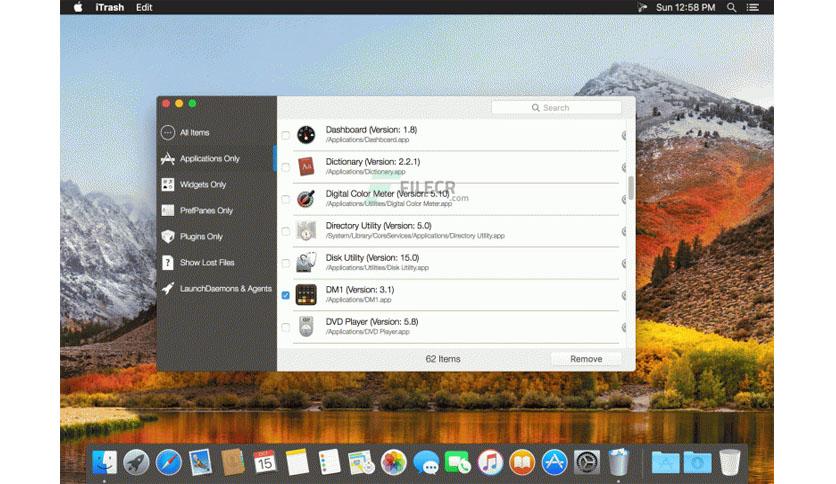Viewport: 836px width, 484px height.
Task: Click the Dictionary app icon in list
Action: (x=306, y=167)
